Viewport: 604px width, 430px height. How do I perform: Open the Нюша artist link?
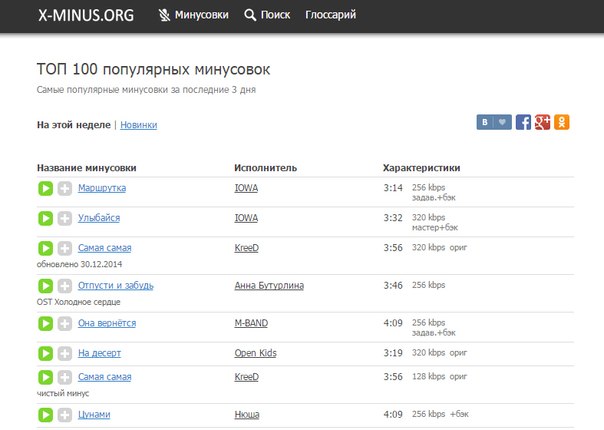(x=247, y=415)
